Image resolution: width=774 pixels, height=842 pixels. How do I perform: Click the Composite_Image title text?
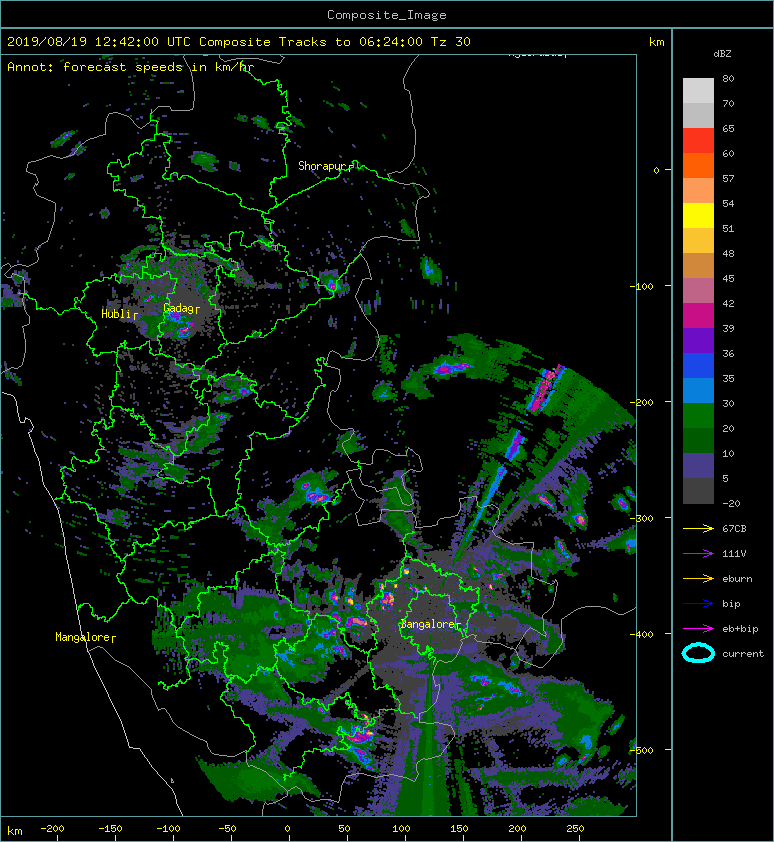[x=387, y=15]
